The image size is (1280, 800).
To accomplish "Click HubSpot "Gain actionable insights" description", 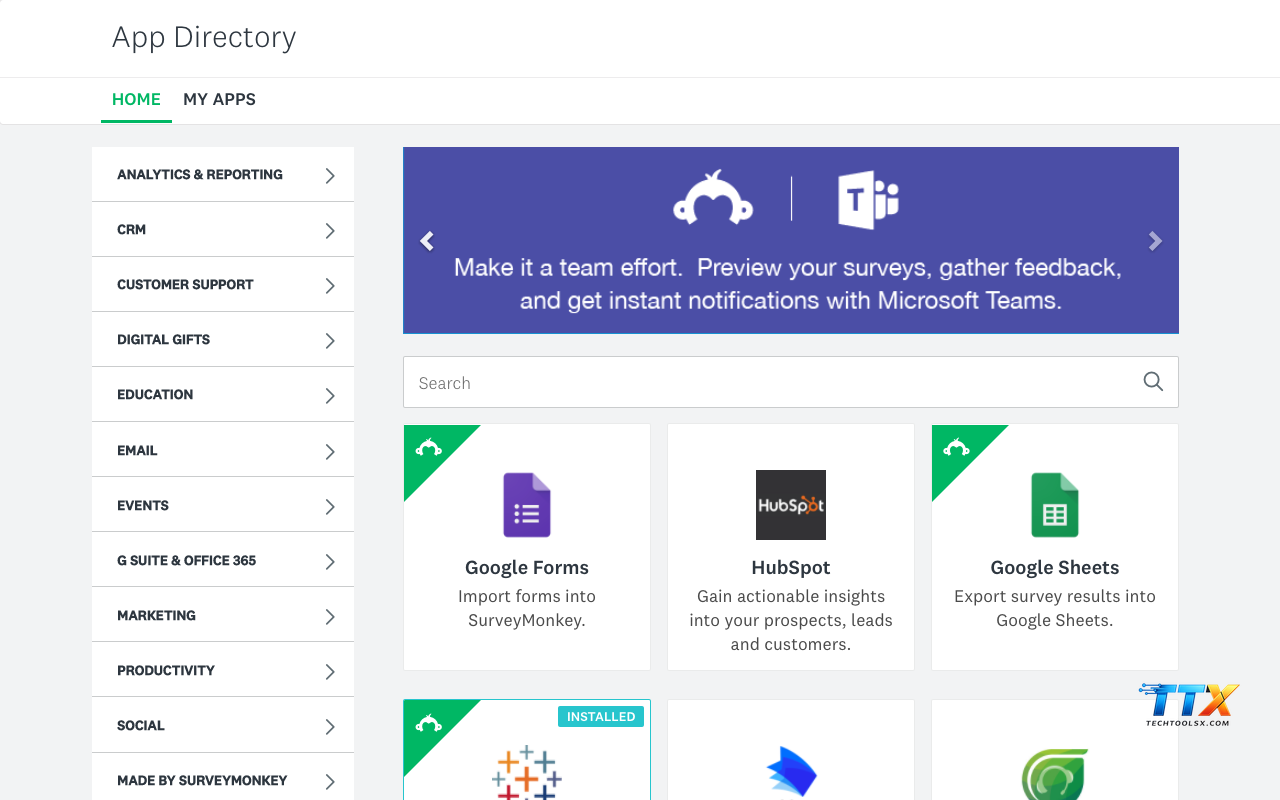I will pyautogui.click(x=791, y=620).
